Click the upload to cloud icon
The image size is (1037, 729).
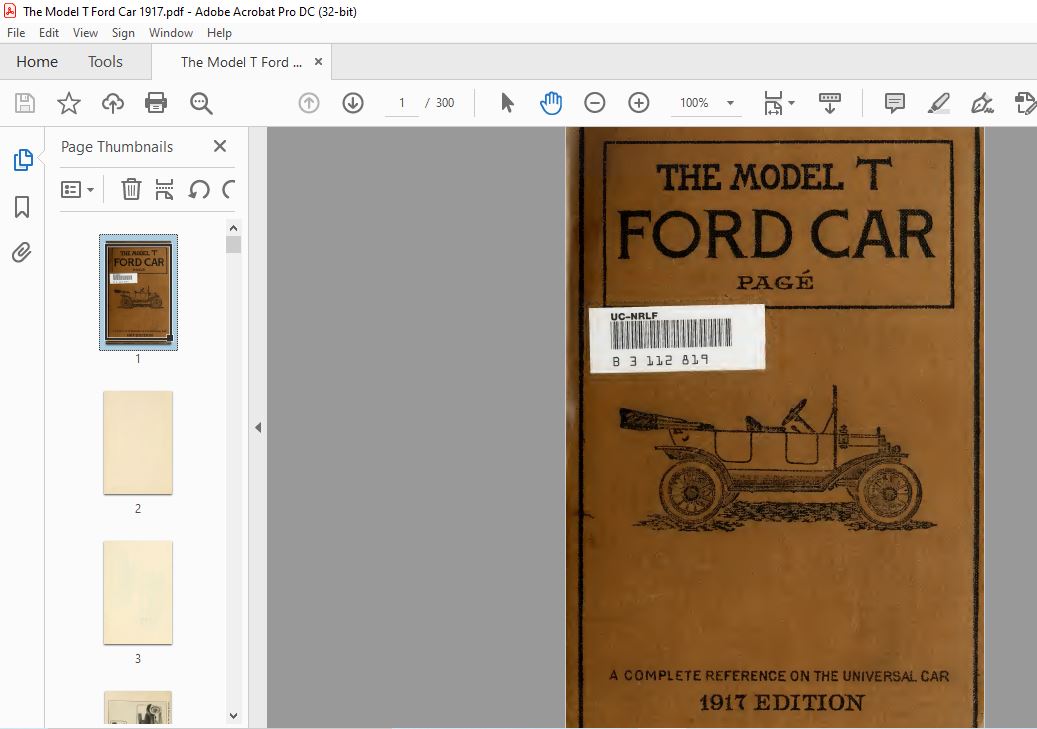112,103
